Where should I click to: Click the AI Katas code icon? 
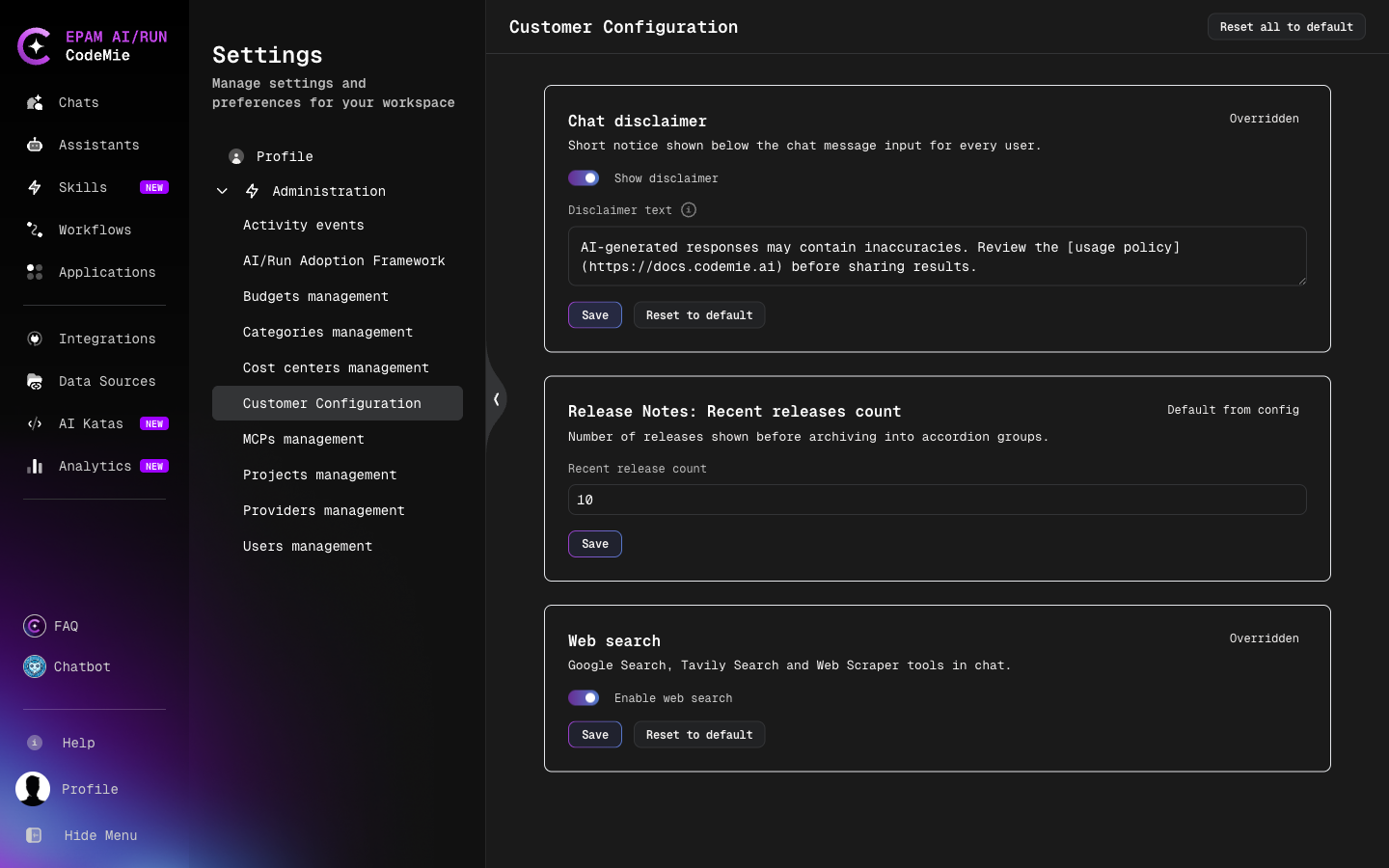35,423
